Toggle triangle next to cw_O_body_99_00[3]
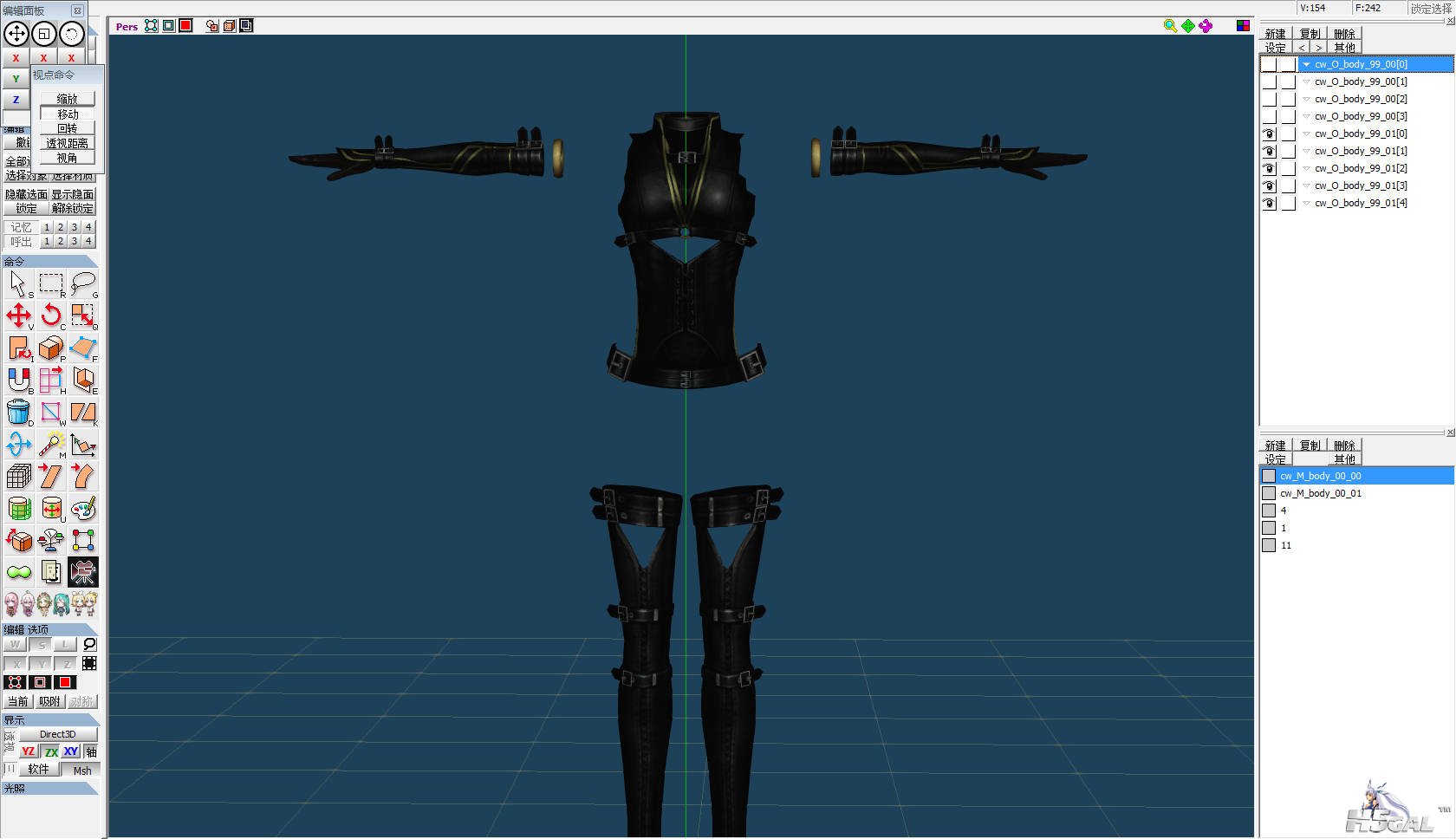1456x839 pixels. (x=1306, y=116)
